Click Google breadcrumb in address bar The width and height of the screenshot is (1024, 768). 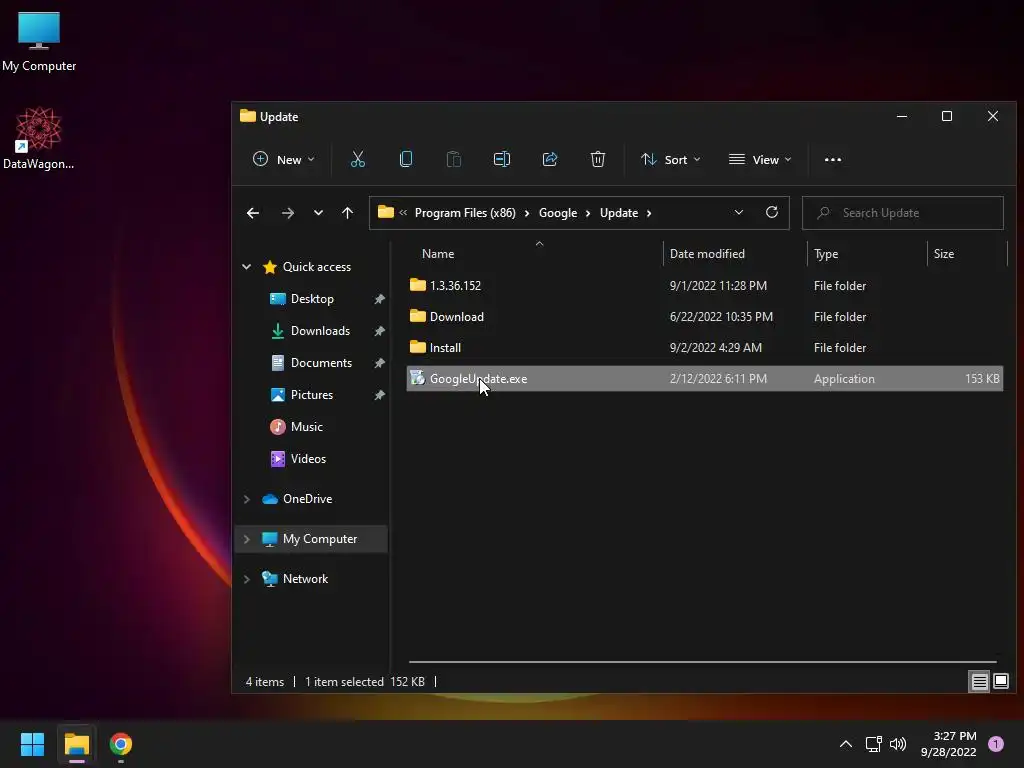tap(558, 213)
